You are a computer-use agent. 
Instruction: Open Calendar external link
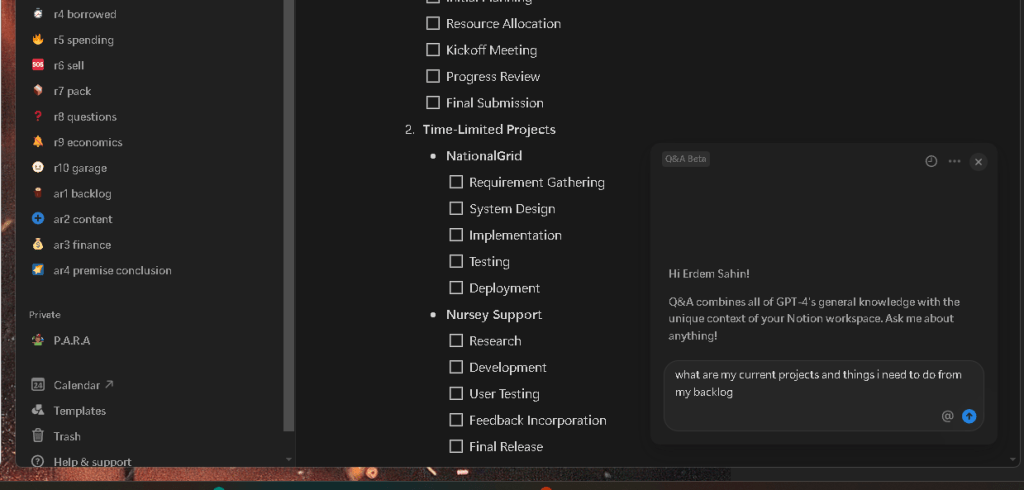(84, 385)
